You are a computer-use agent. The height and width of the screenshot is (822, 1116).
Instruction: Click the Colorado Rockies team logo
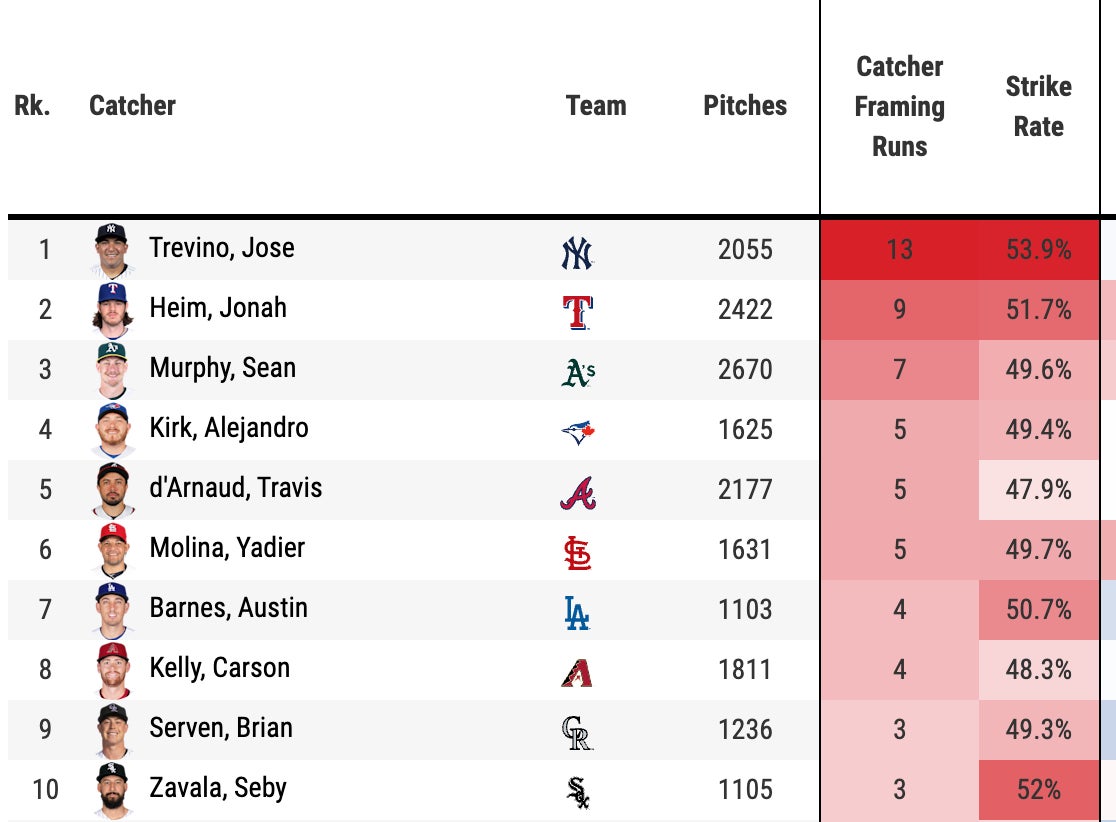tap(577, 731)
